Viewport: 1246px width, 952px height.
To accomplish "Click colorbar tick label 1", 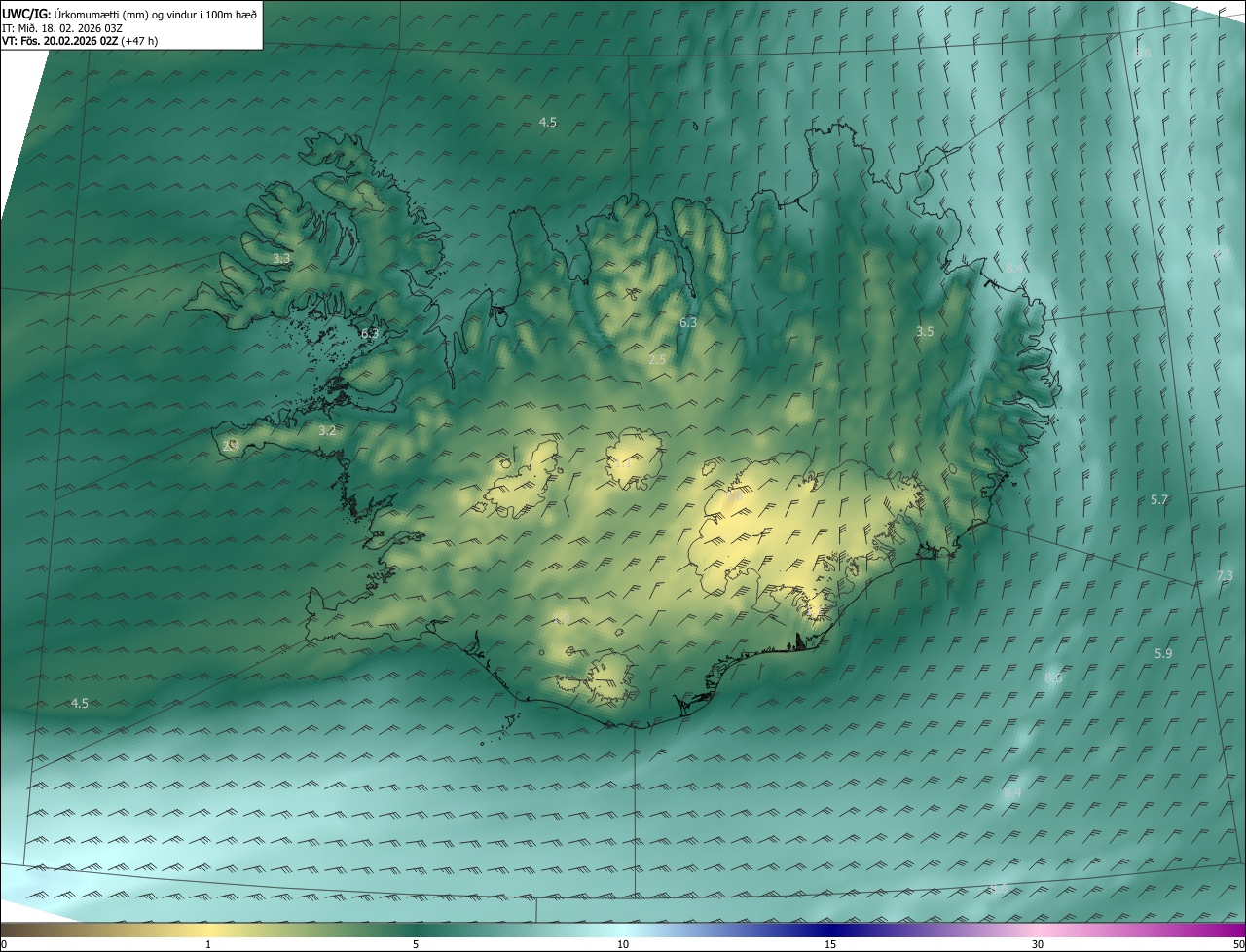I will point(208,945).
